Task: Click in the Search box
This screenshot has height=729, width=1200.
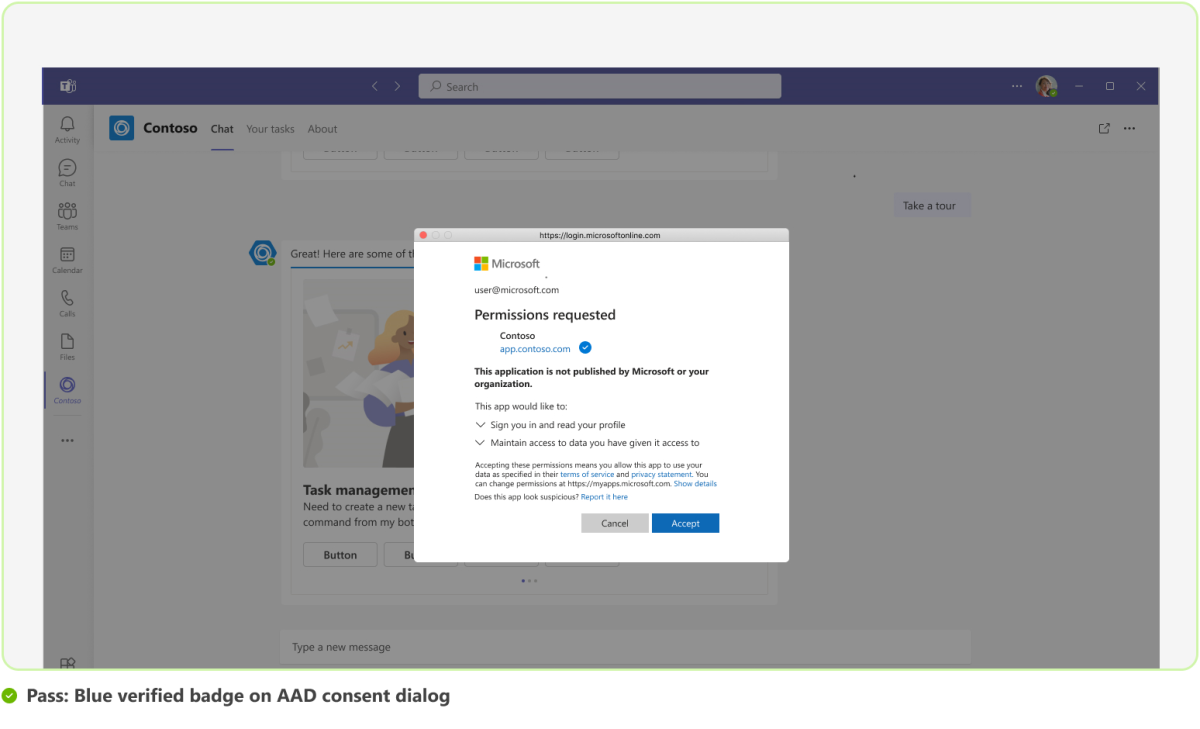Action: 600,86
